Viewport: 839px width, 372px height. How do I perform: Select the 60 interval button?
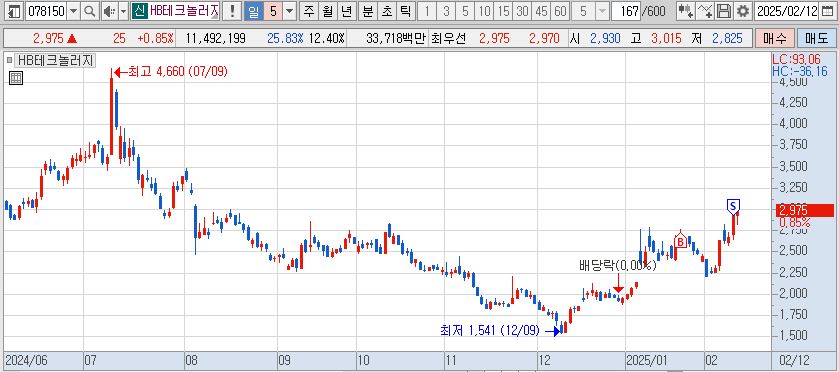click(x=560, y=11)
